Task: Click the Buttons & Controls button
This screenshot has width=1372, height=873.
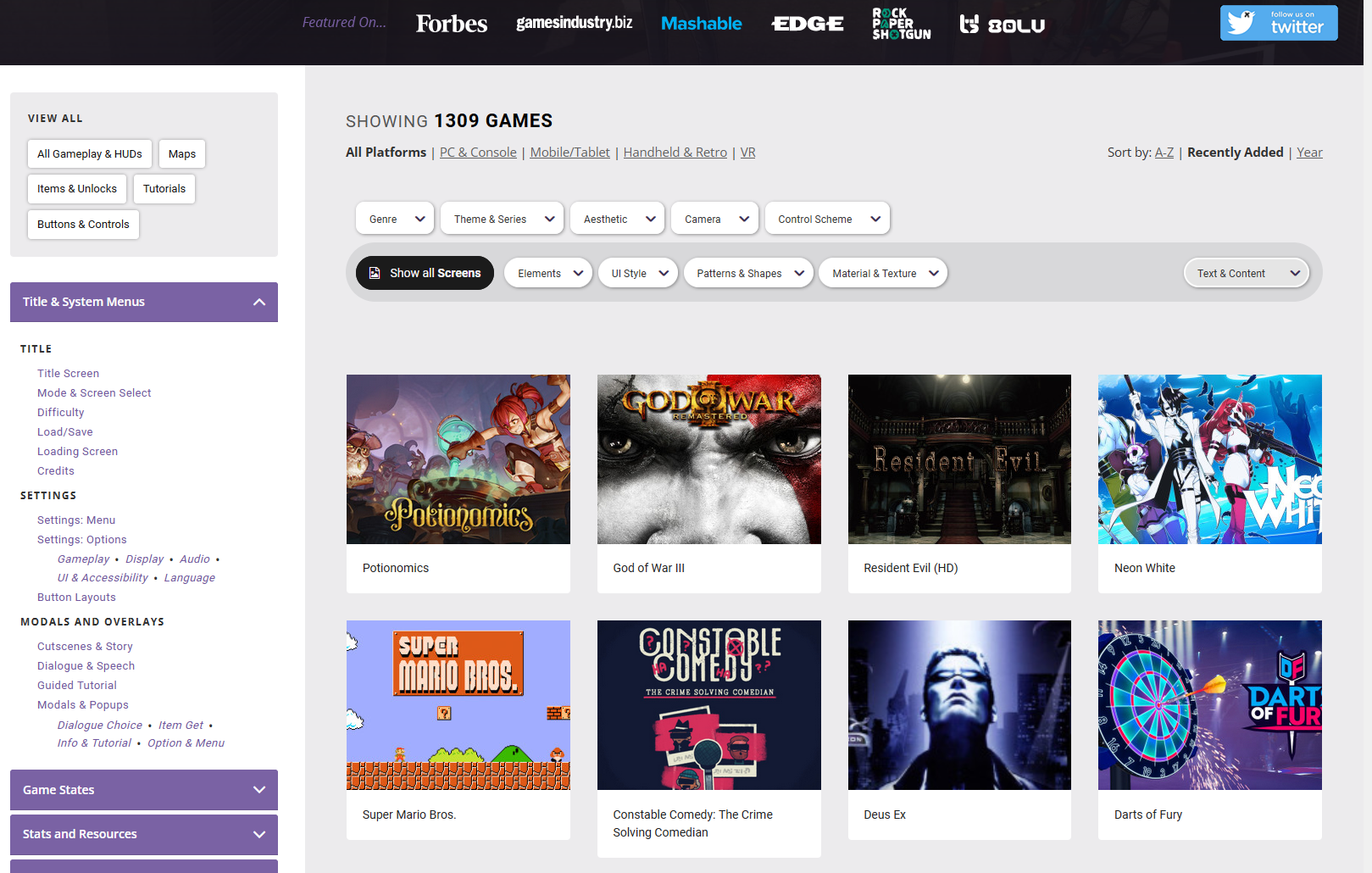Action: coord(83,225)
